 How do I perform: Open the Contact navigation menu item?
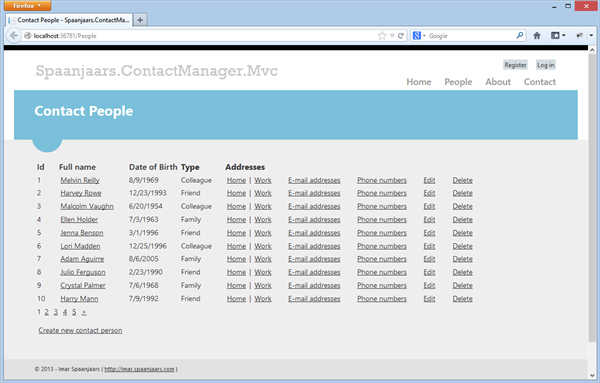(x=540, y=82)
